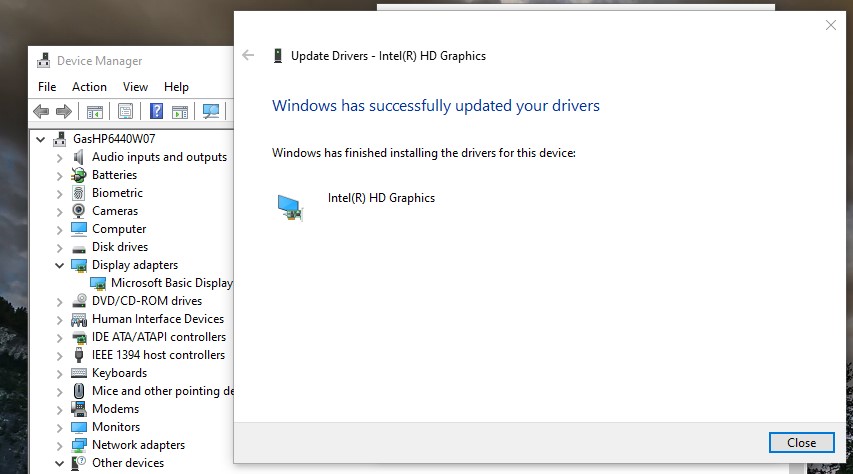Expand the Disk drives node chevron
This screenshot has height=474, width=853.
click(x=59, y=248)
